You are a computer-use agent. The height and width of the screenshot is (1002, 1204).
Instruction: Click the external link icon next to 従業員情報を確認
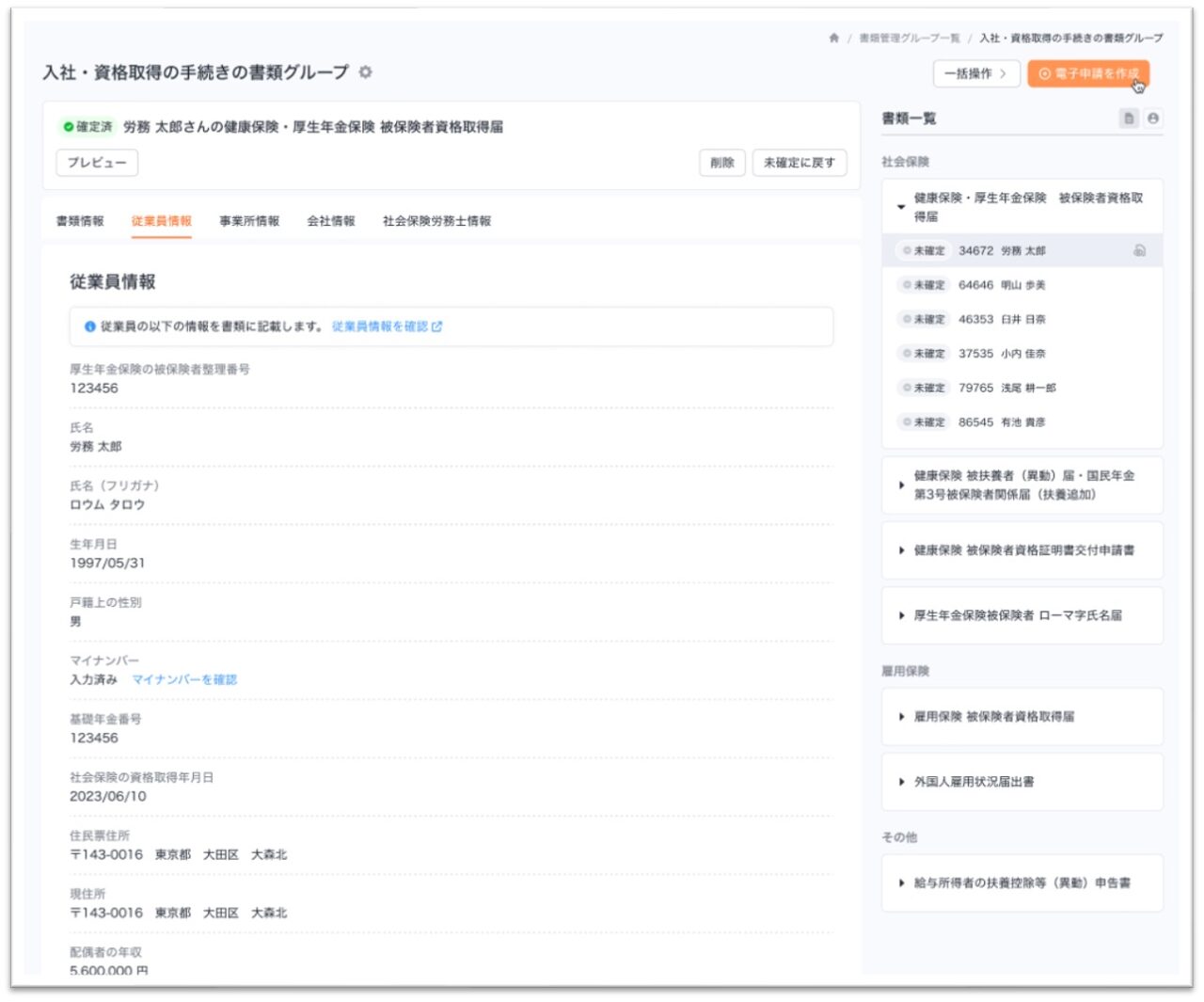coord(436,326)
